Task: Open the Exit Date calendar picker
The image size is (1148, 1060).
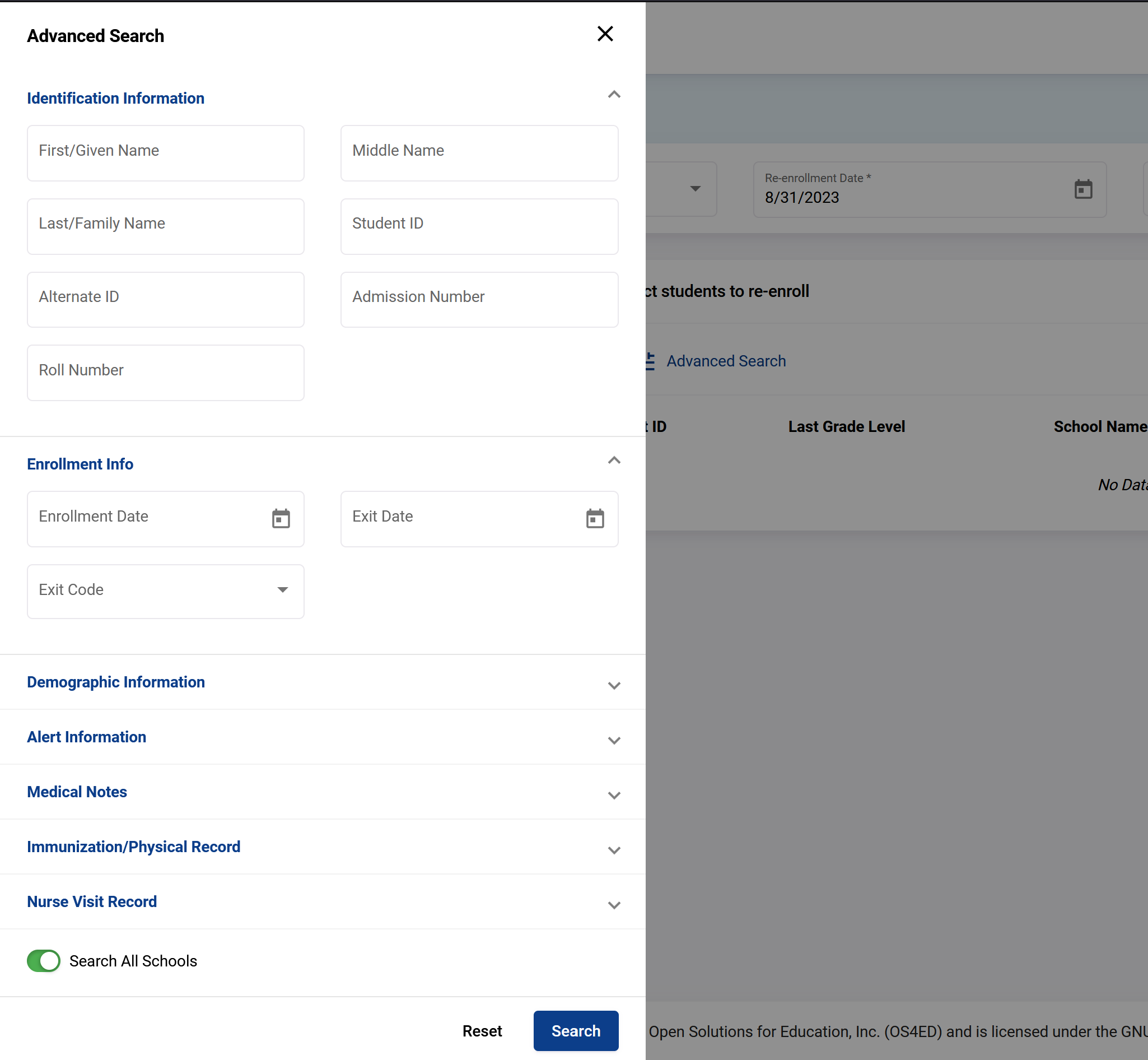Action: [x=595, y=519]
